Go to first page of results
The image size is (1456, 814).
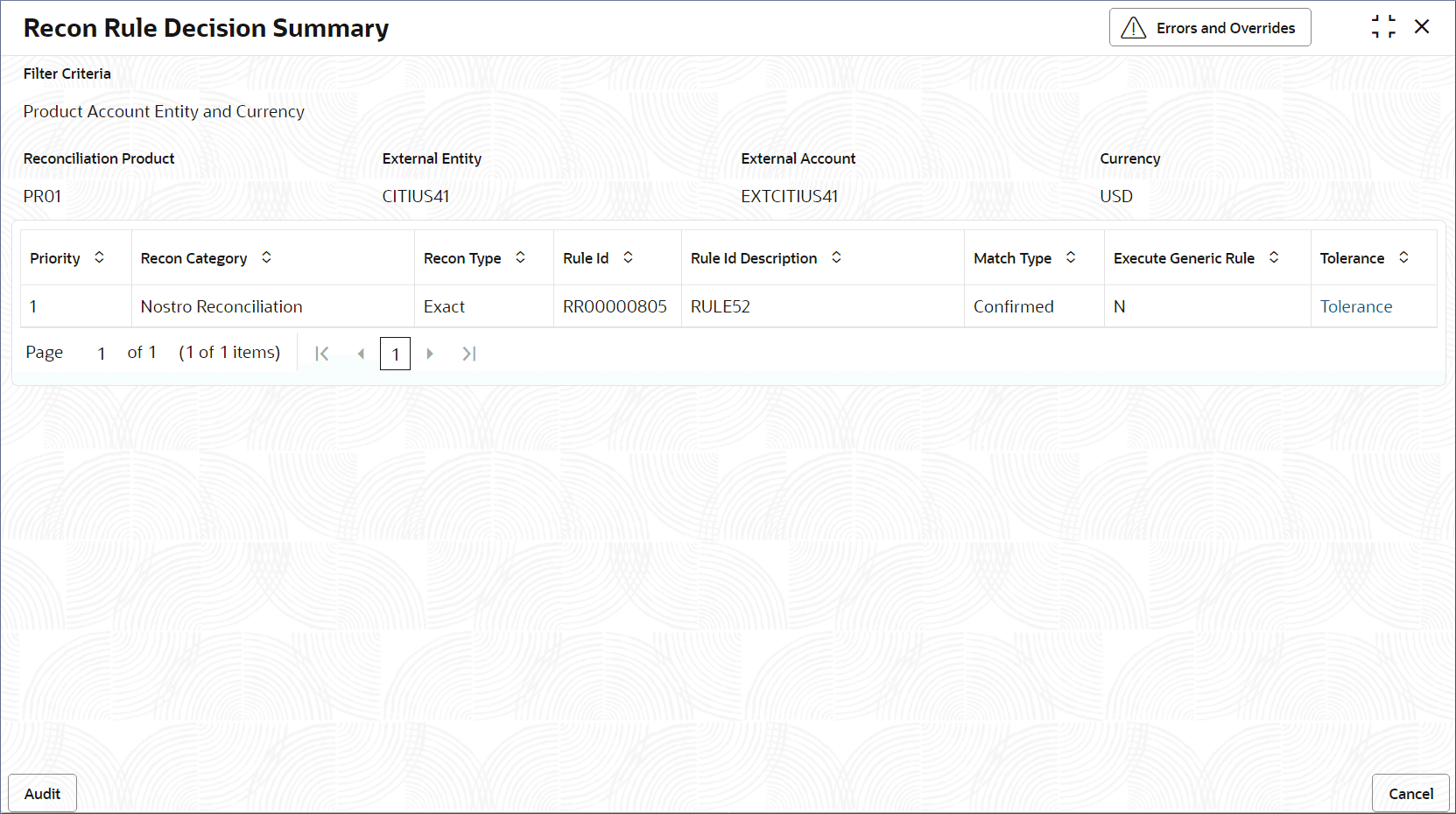coord(322,354)
